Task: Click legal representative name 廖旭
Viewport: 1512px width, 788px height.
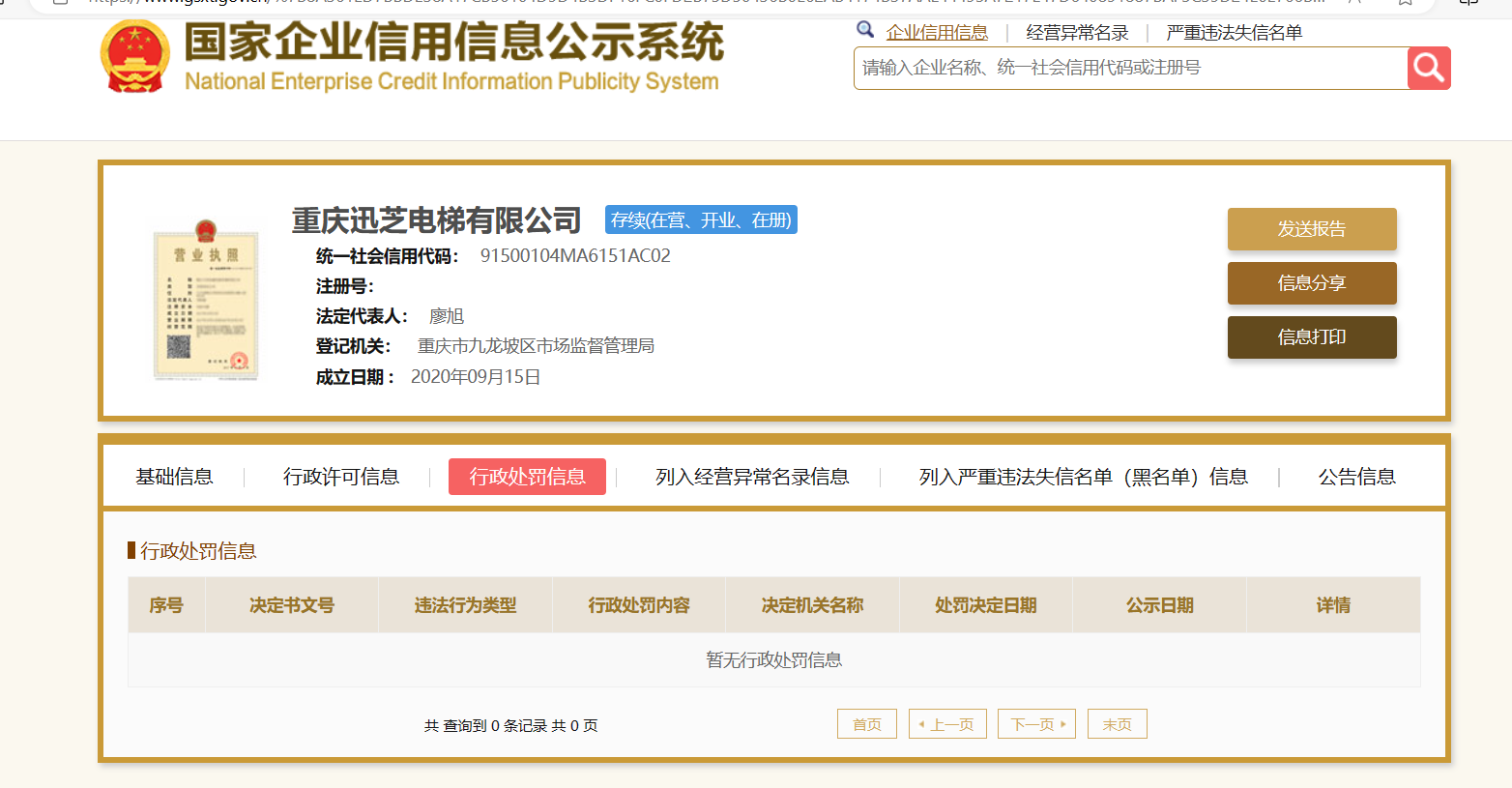Action: tap(447, 316)
